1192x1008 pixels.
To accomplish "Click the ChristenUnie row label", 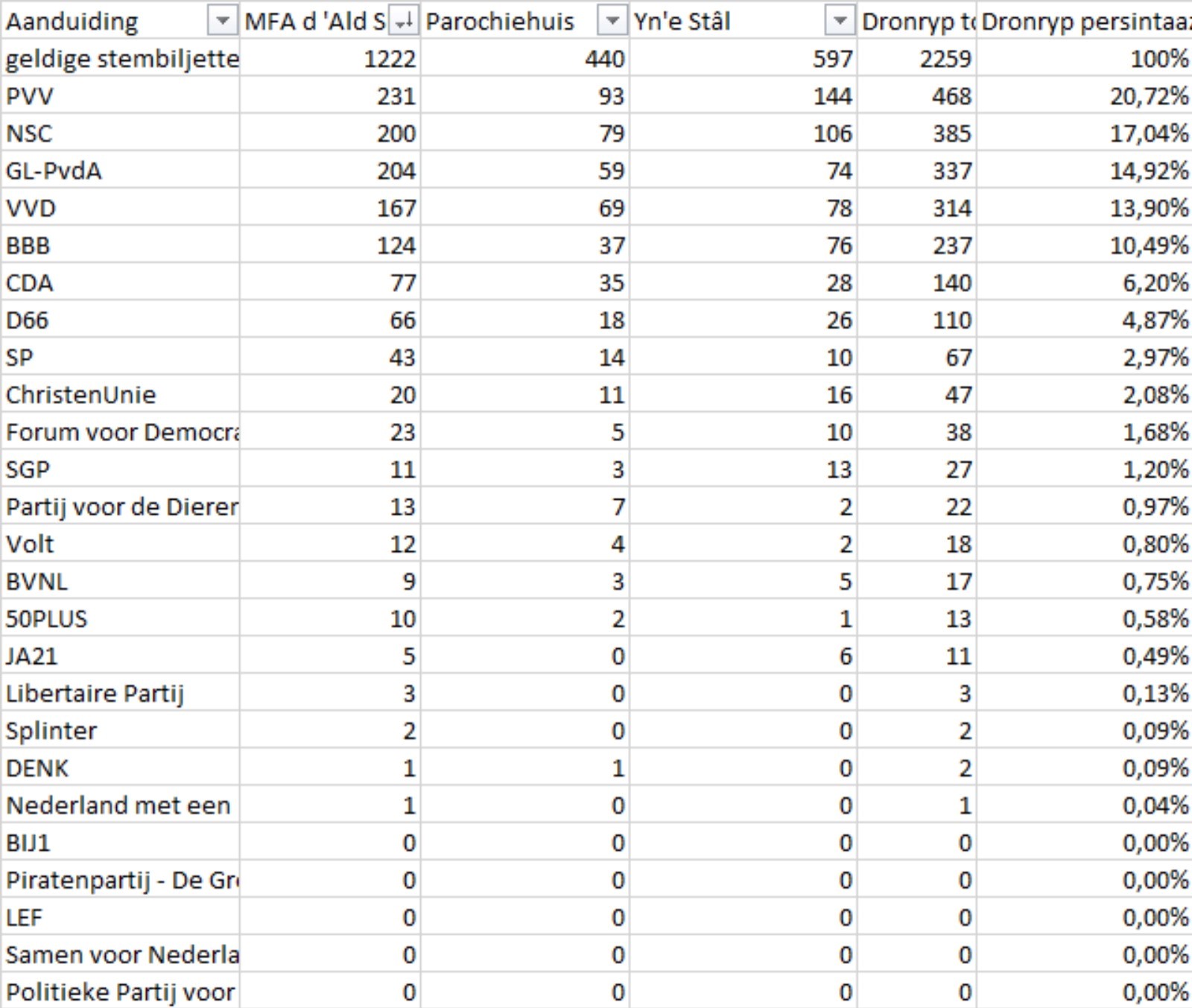I will (121, 394).
